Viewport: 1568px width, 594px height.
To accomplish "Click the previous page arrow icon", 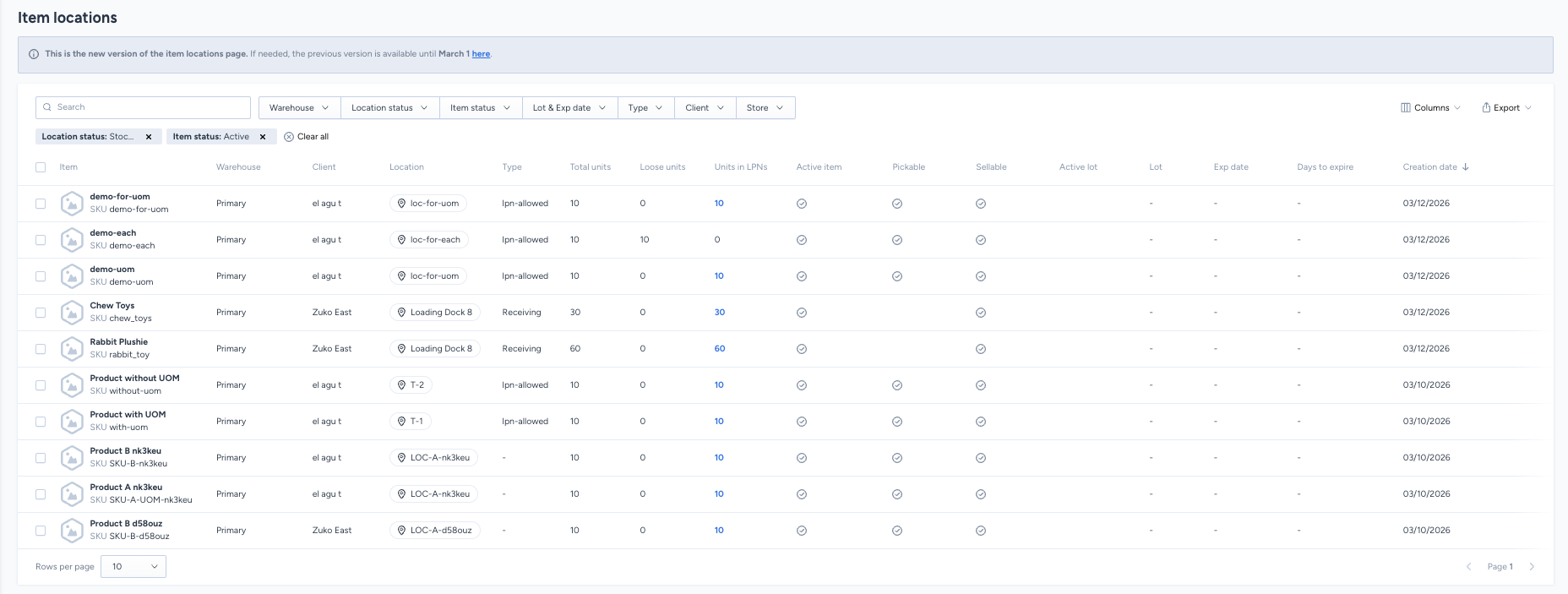I will pos(1468,567).
